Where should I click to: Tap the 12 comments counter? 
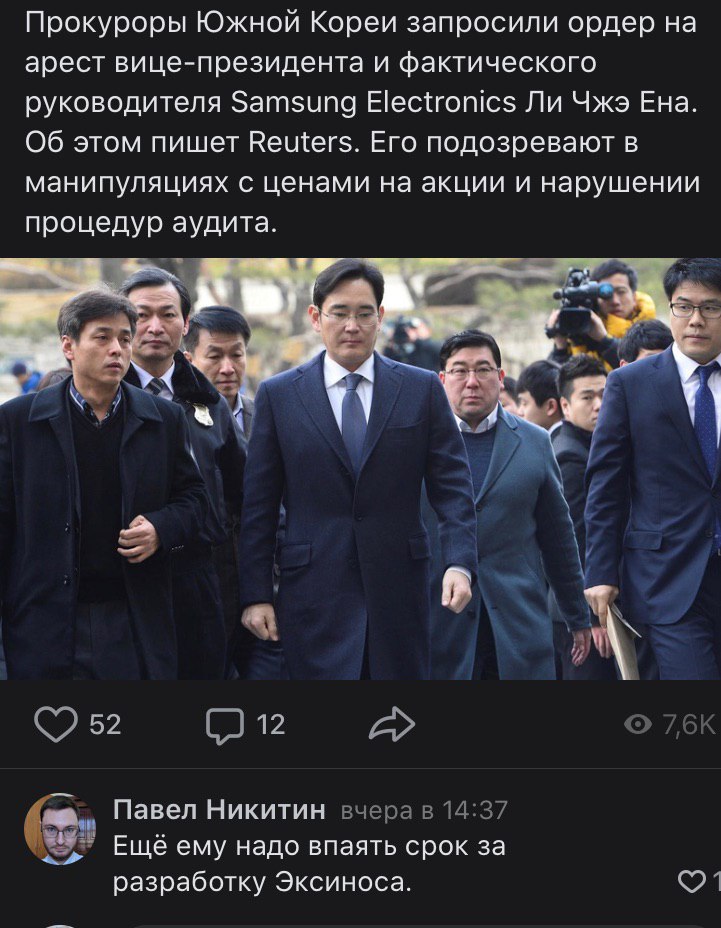271,724
